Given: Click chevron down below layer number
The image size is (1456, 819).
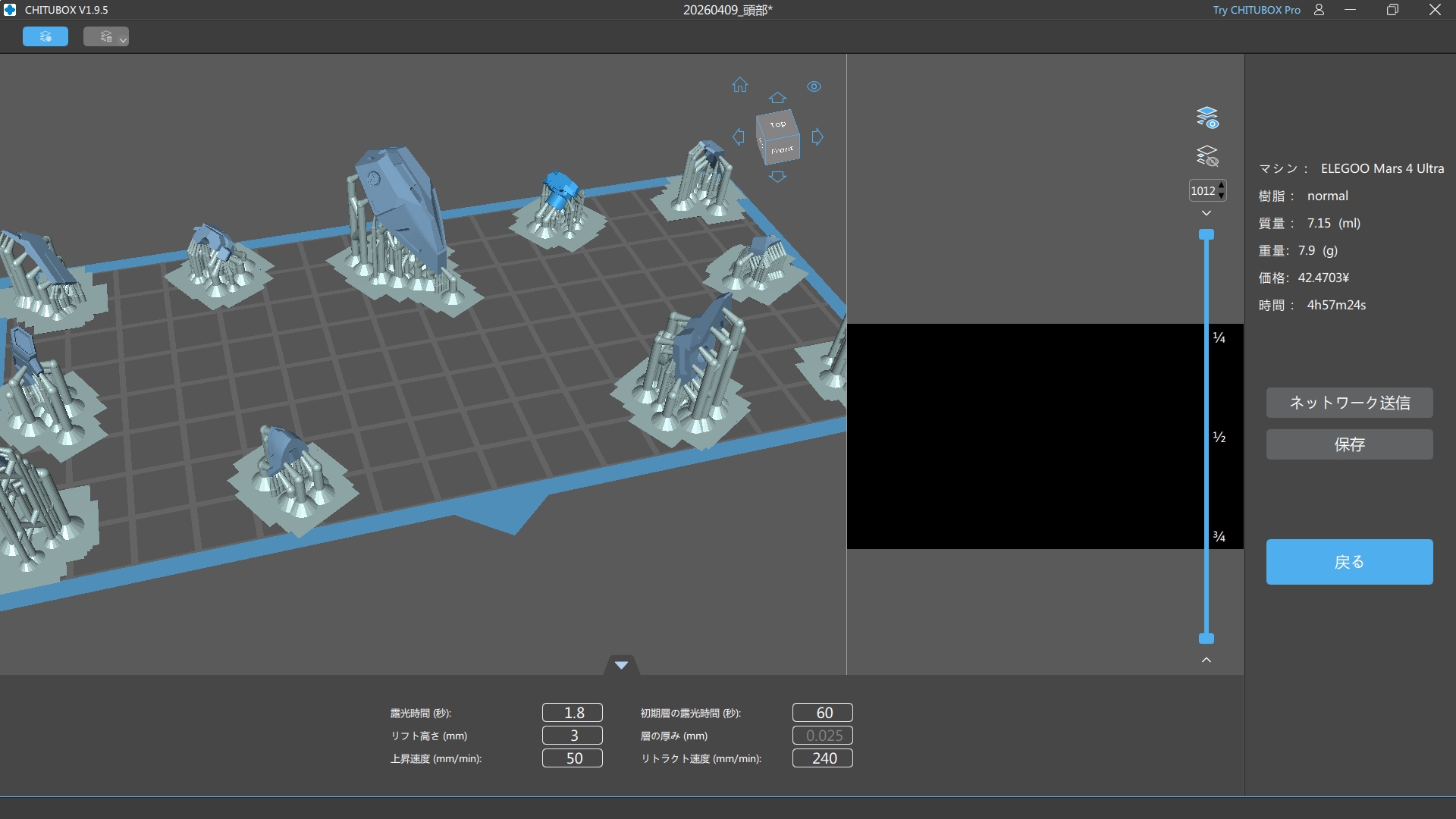Looking at the screenshot, I should (x=1207, y=213).
